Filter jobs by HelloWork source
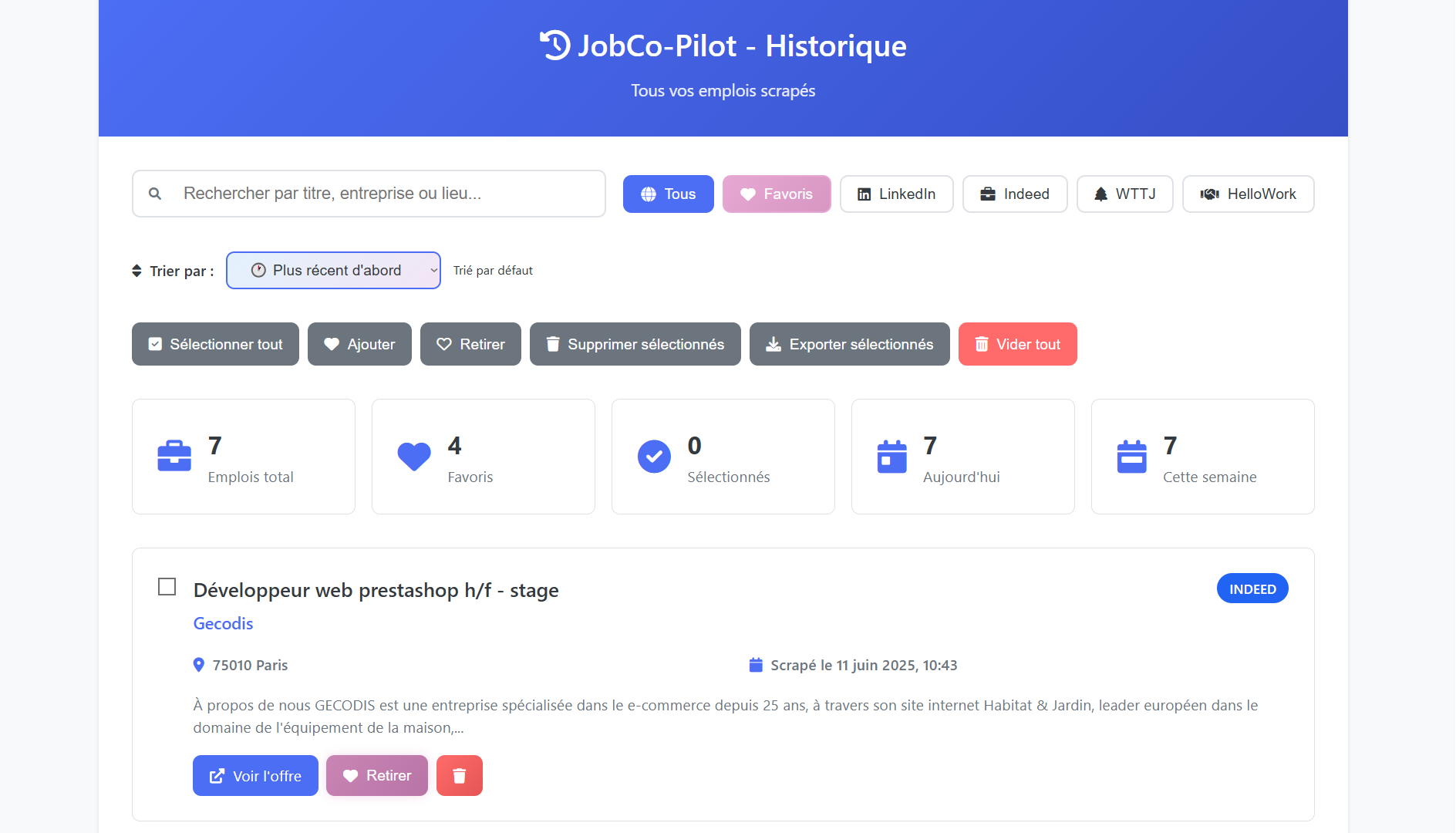Image resolution: width=1456 pixels, height=833 pixels. 1249,194
